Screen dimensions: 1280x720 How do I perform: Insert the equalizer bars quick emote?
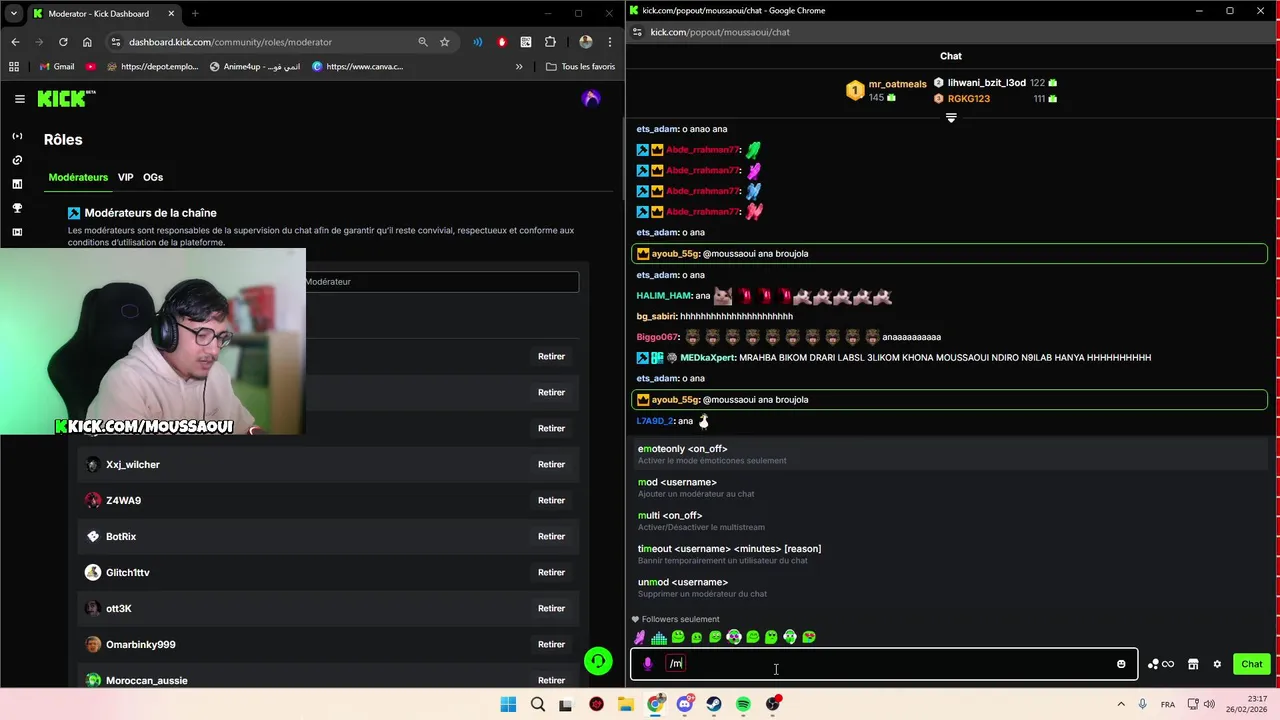tap(659, 637)
